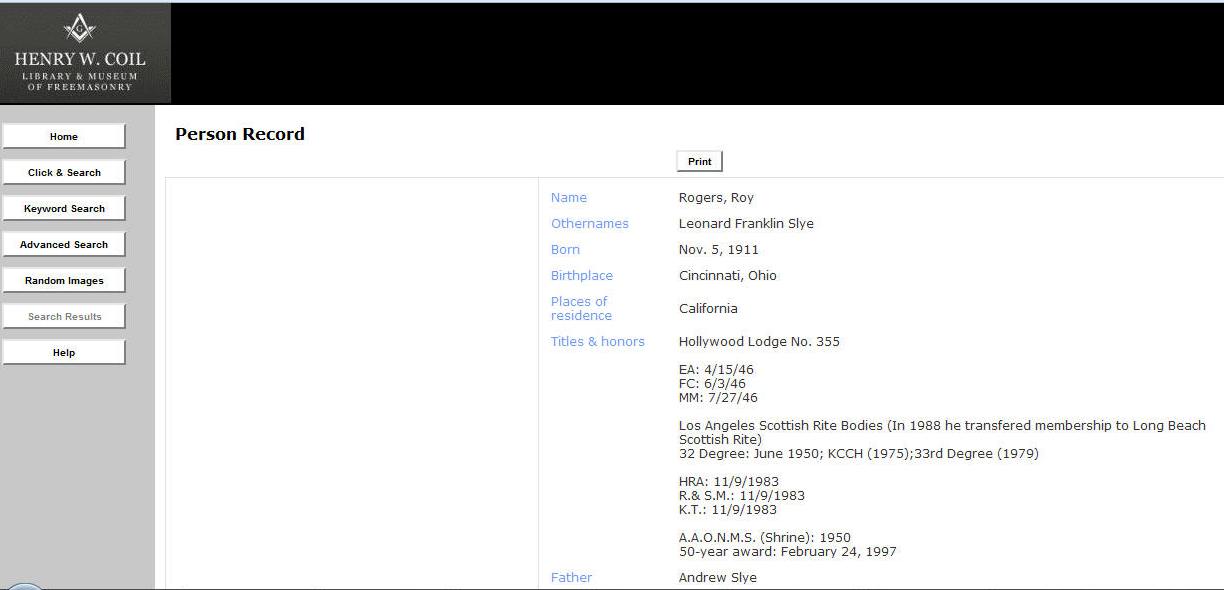The width and height of the screenshot is (1224, 590).
Task: Open the Keyword Search page
Action: [64, 209]
